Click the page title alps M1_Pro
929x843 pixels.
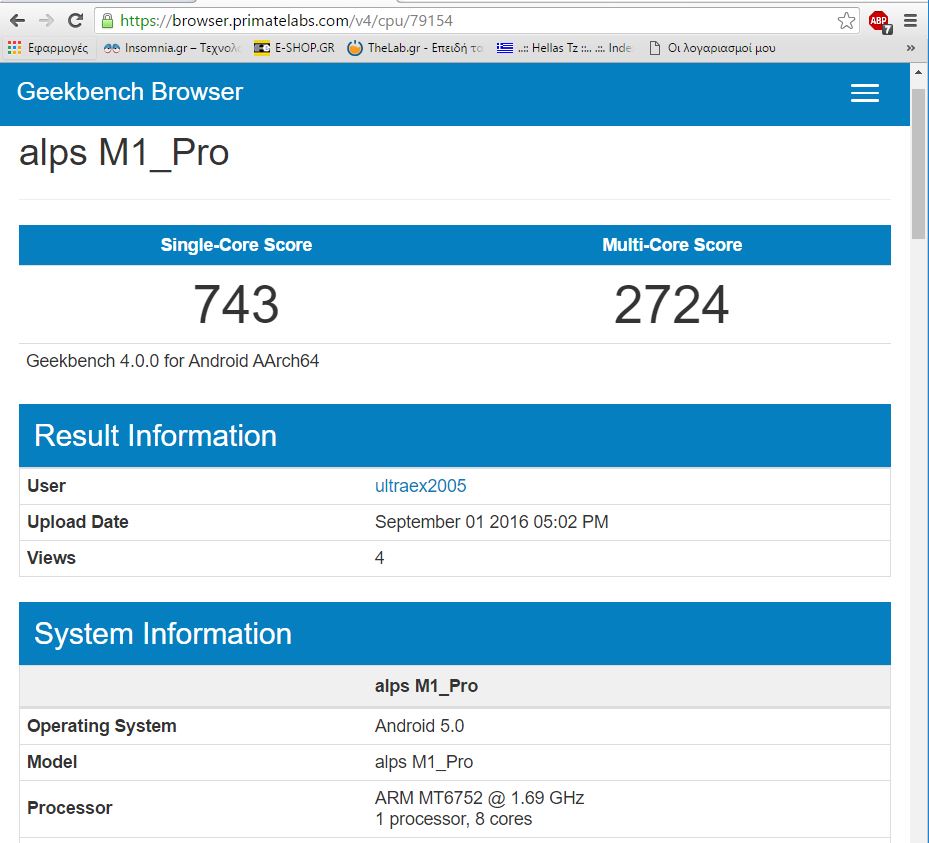pos(124,153)
